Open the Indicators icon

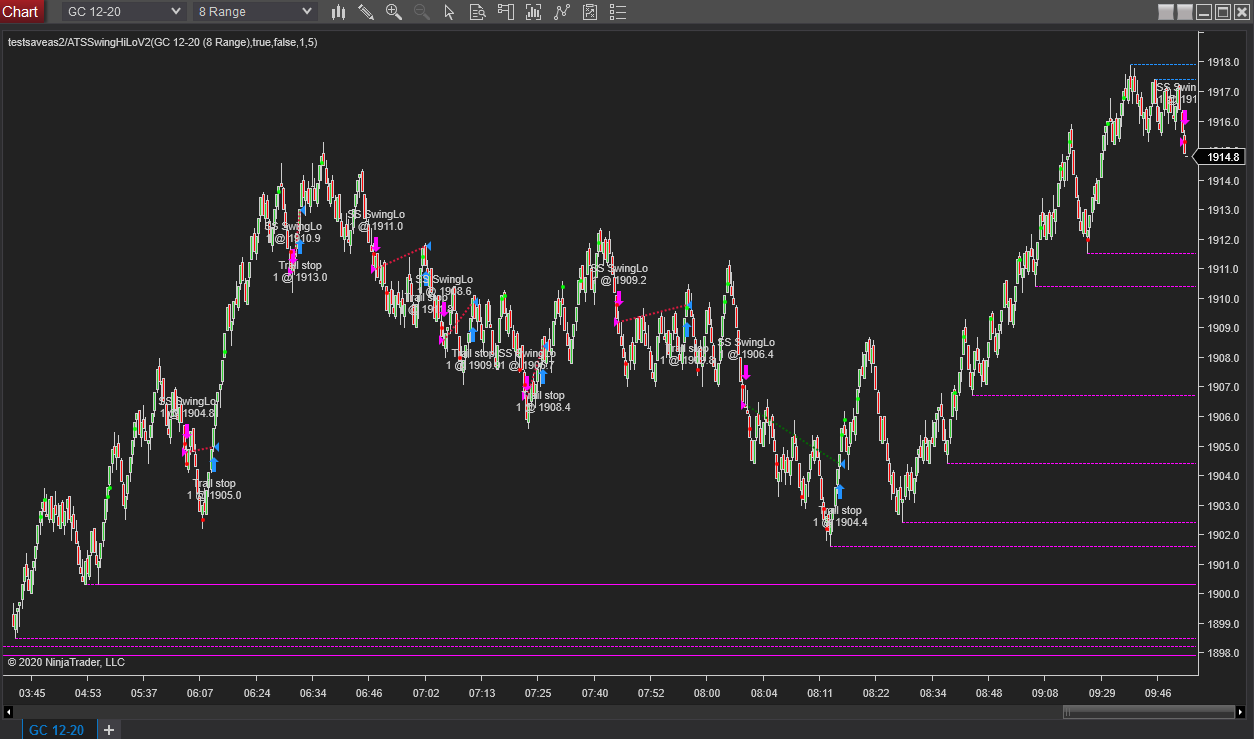[561, 12]
